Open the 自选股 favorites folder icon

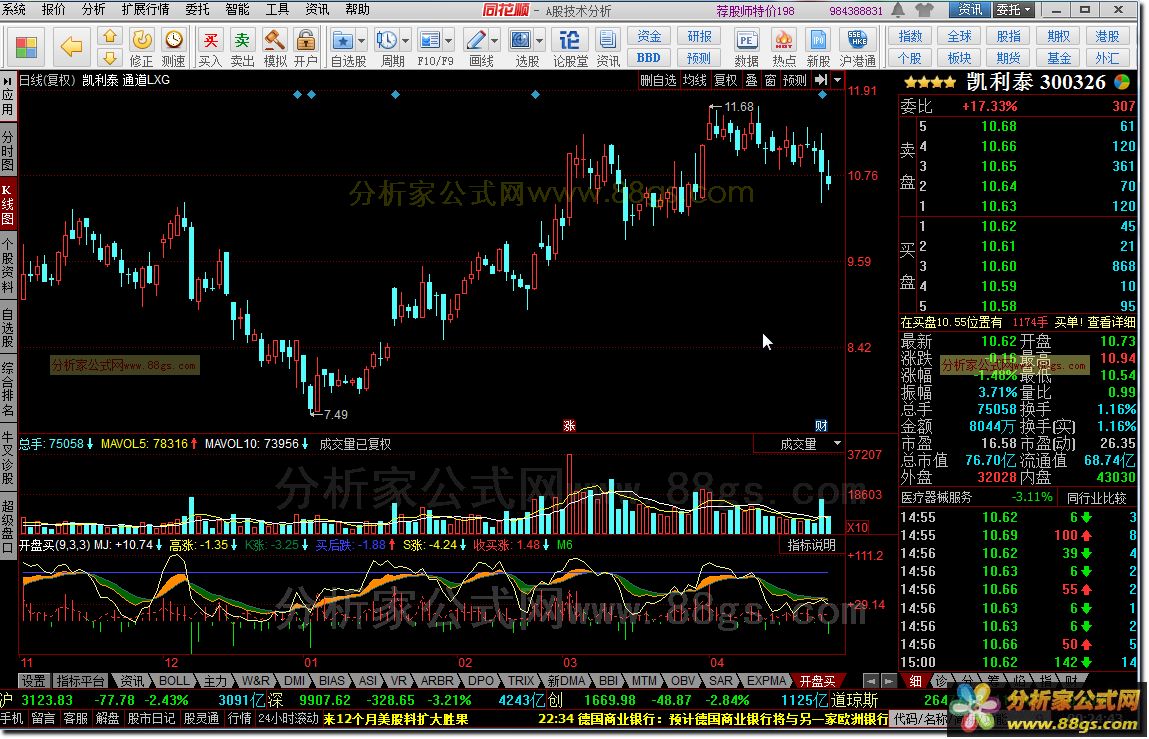(x=341, y=40)
